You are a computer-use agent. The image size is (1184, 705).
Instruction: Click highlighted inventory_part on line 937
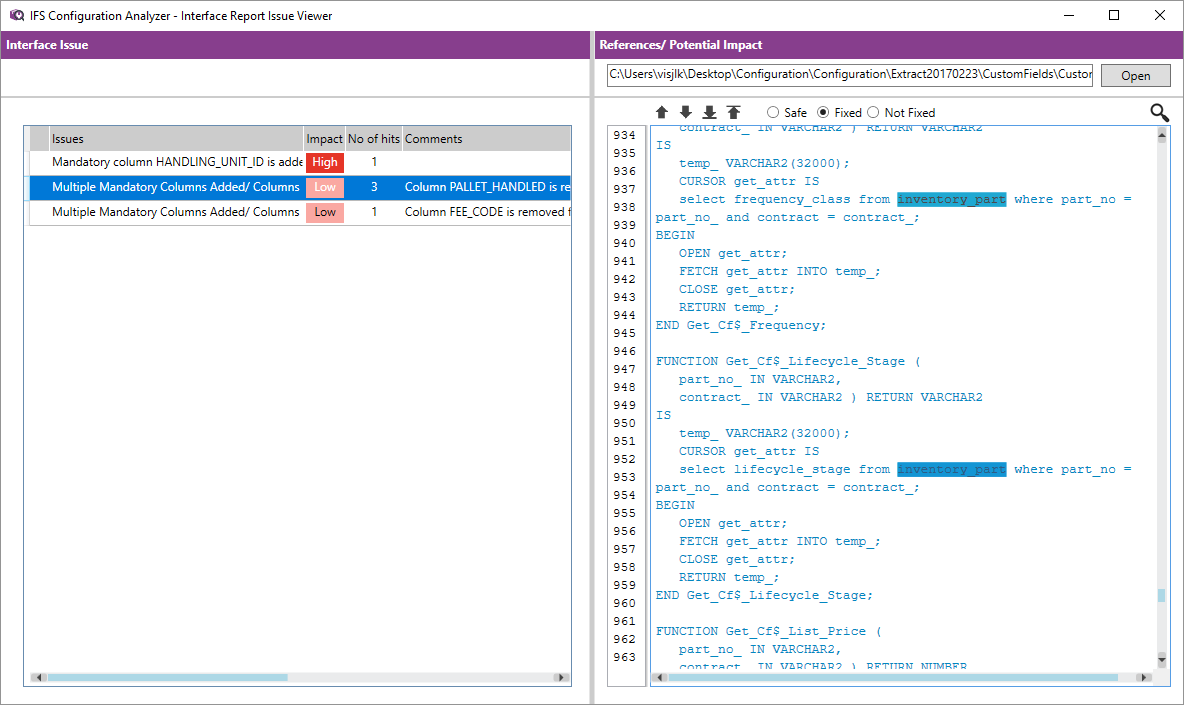point(951,200)
